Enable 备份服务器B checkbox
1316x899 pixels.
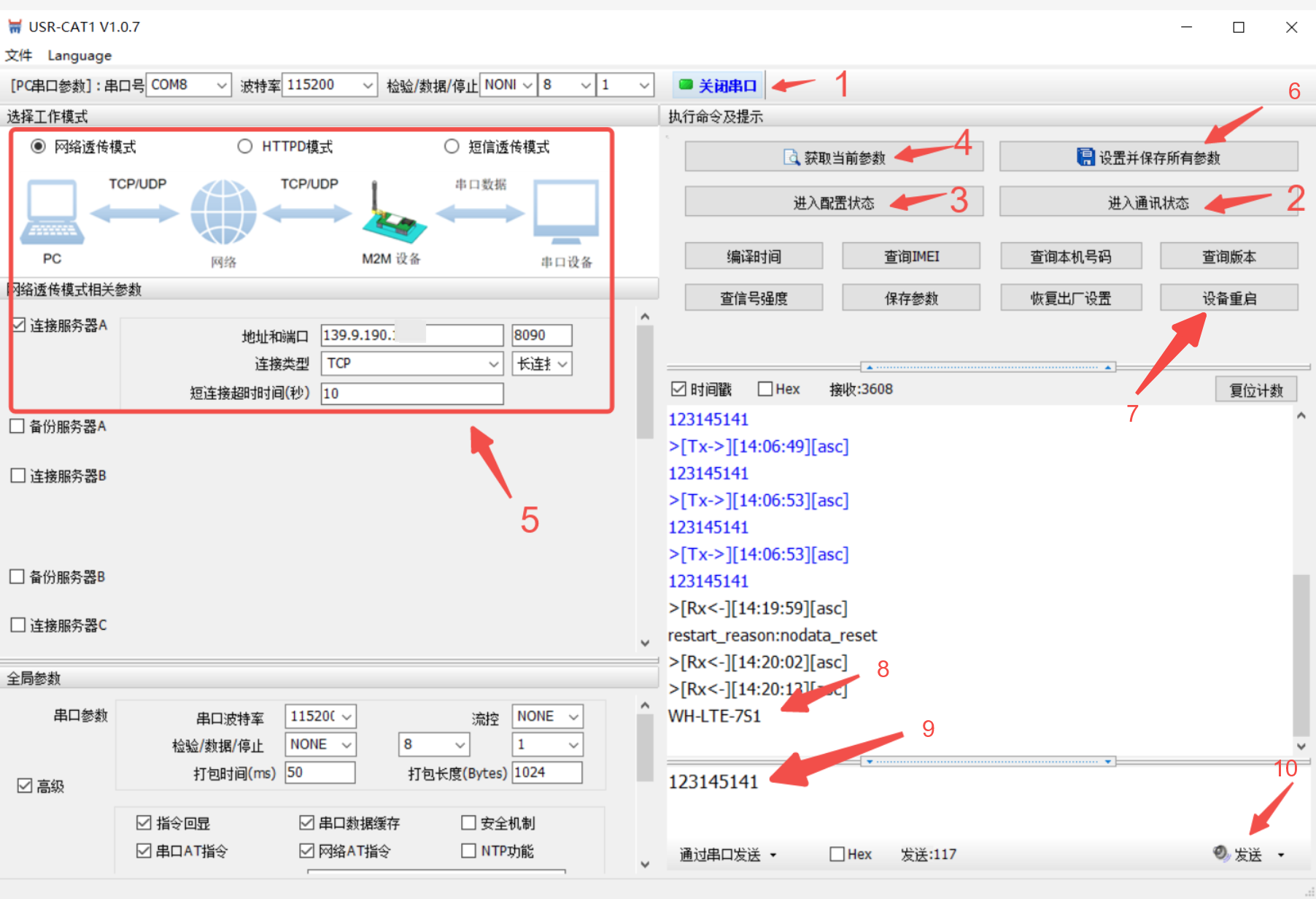[18, 576]
